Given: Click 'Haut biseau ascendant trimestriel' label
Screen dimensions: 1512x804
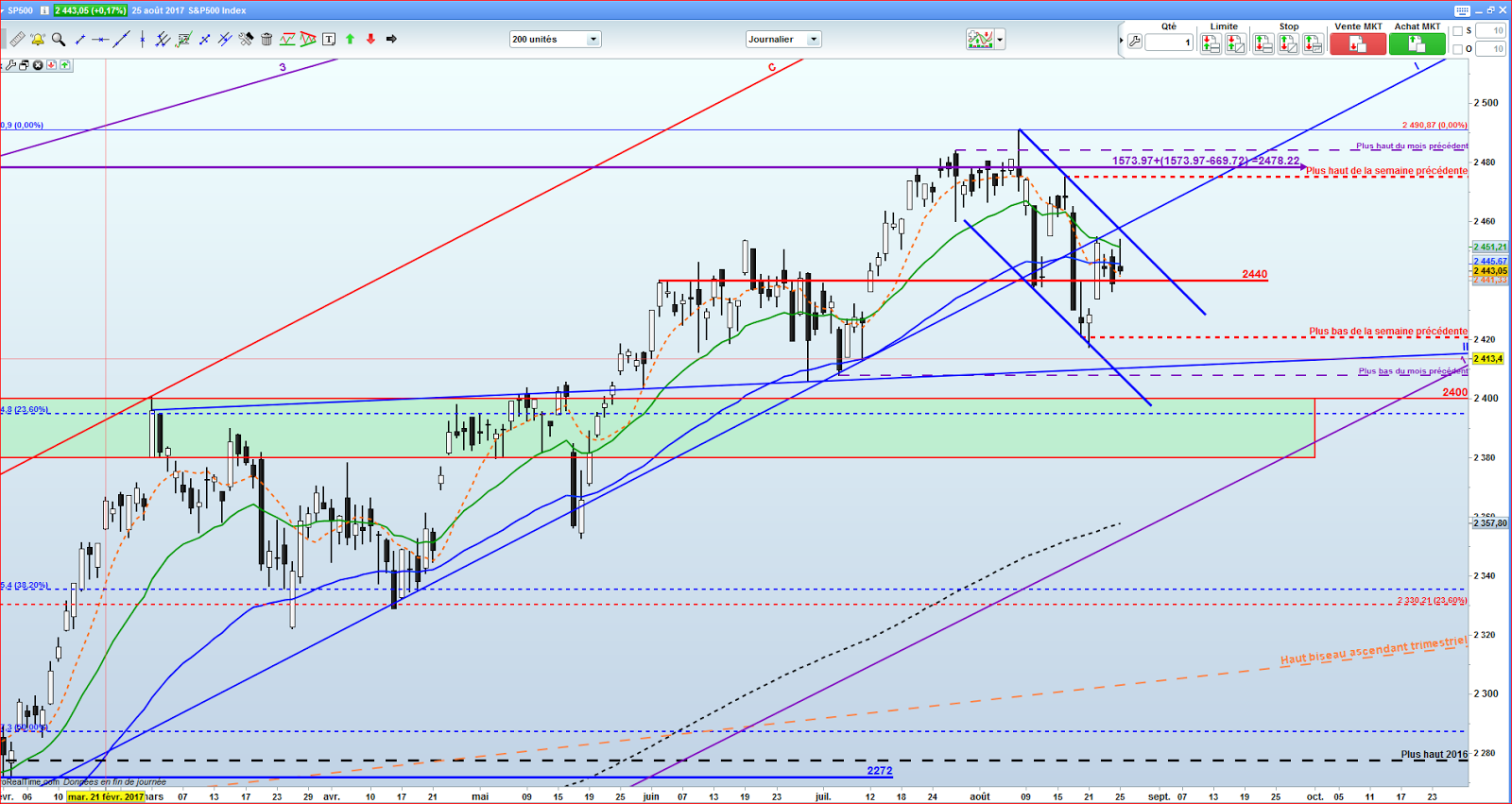Looking at the screenshot, I should pyautogui.click(x=1373, y=651).
